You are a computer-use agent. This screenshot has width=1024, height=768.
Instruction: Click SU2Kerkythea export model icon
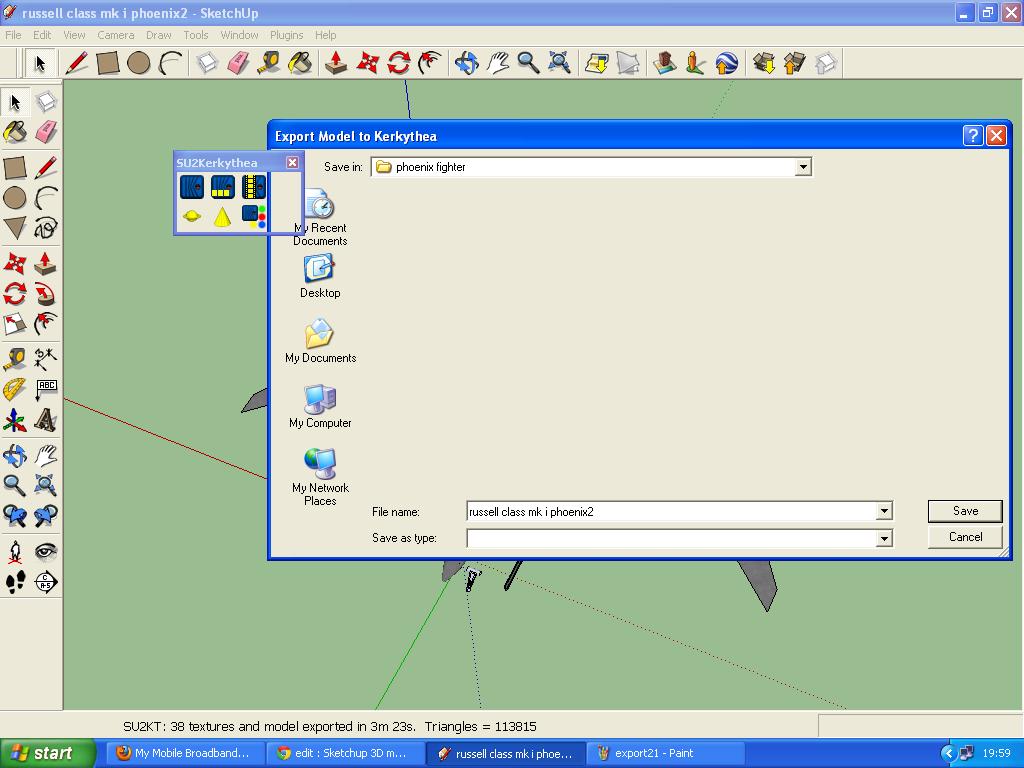(x=192, y=187)
